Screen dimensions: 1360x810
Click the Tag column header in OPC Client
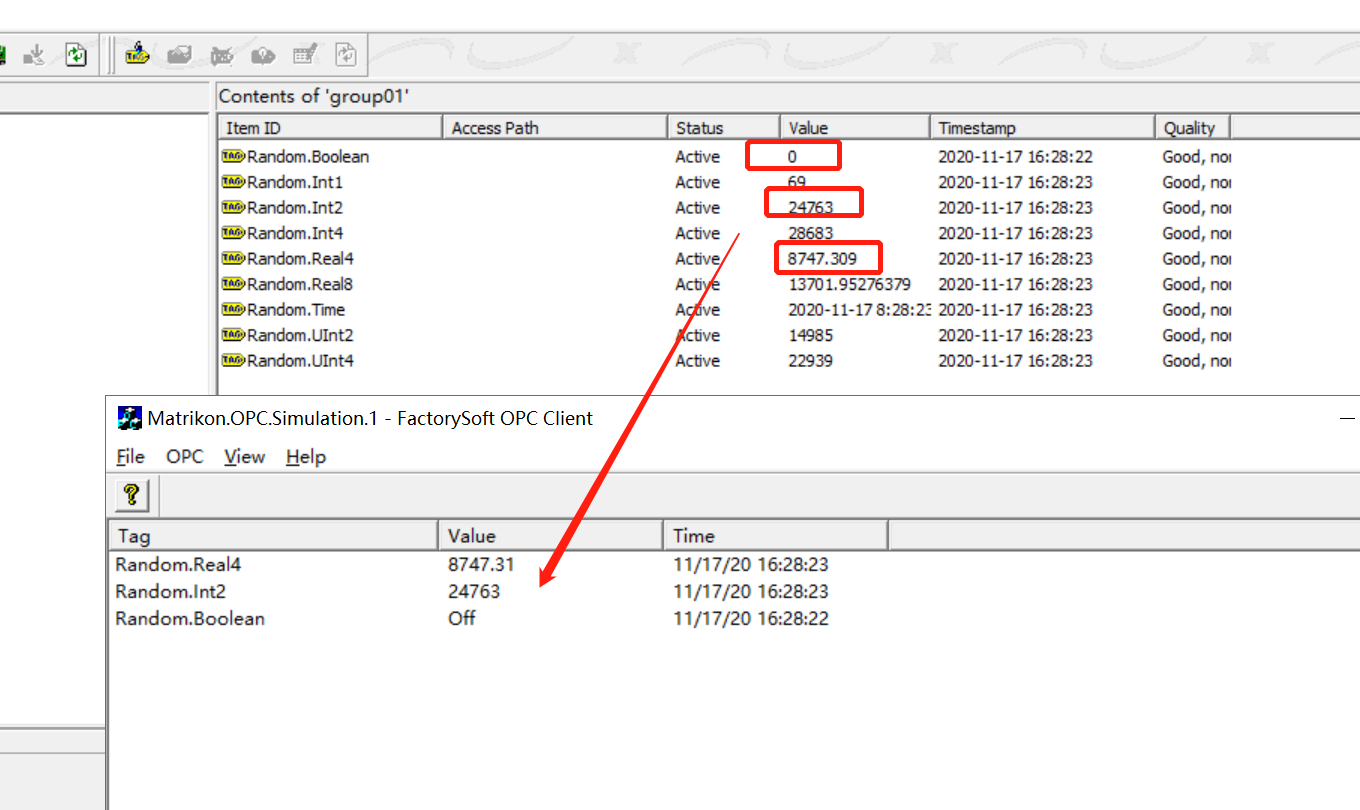coord(273,535)
